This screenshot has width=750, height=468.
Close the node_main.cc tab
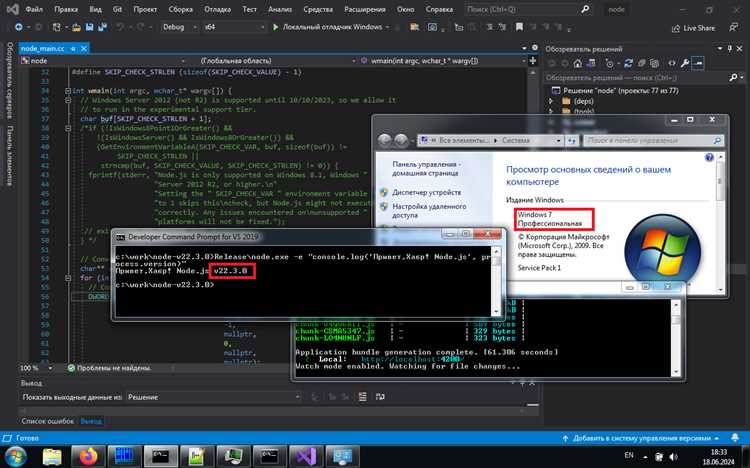tap(84, 49)
